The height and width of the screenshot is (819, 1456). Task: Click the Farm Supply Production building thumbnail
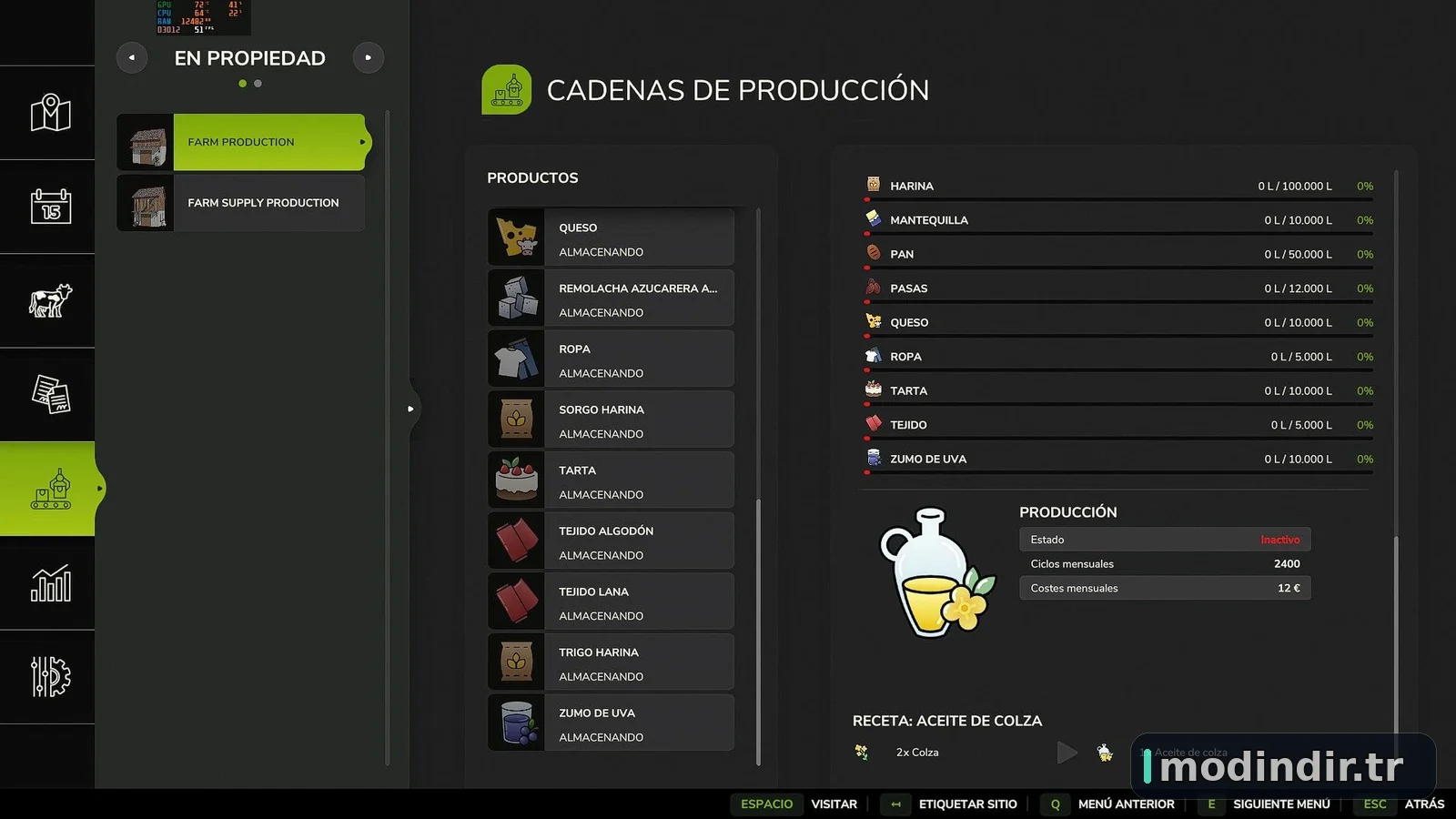click(x=146, y=203)
